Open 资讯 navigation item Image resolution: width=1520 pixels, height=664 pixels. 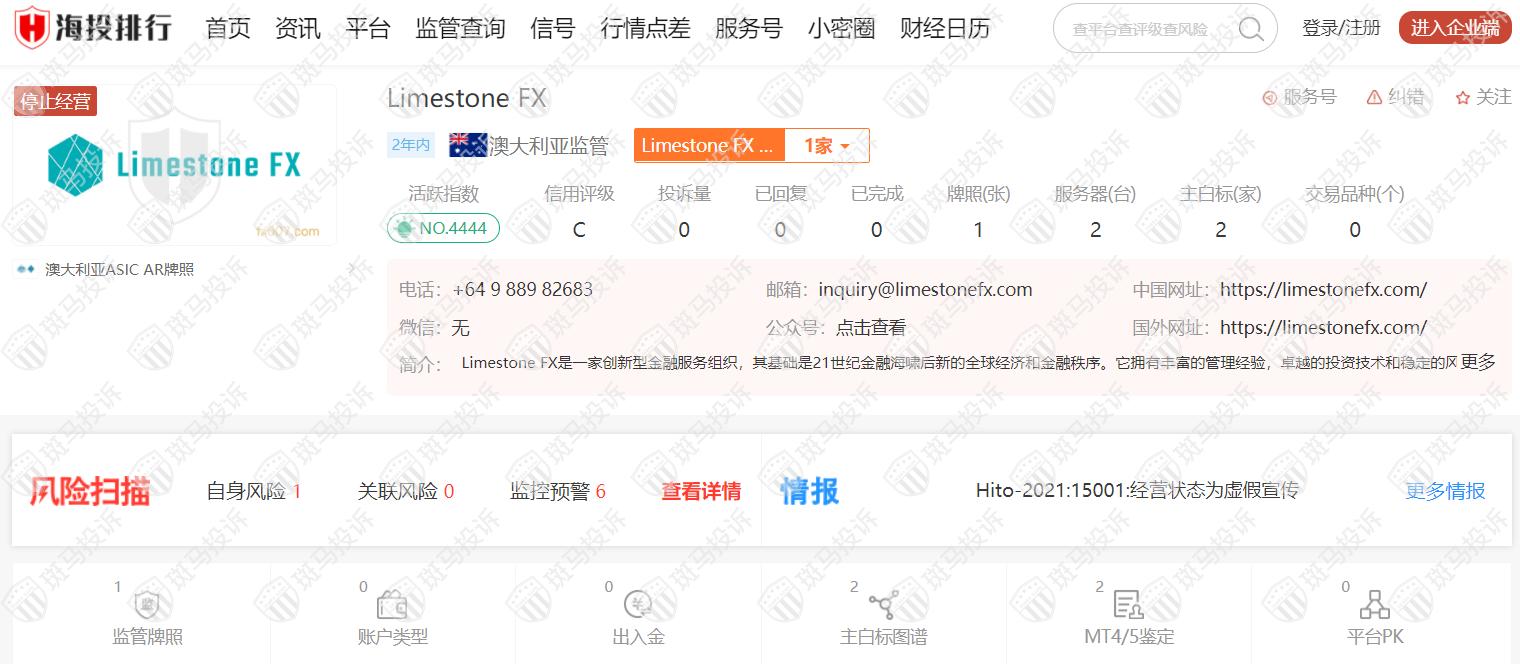(x=298, y=29)
